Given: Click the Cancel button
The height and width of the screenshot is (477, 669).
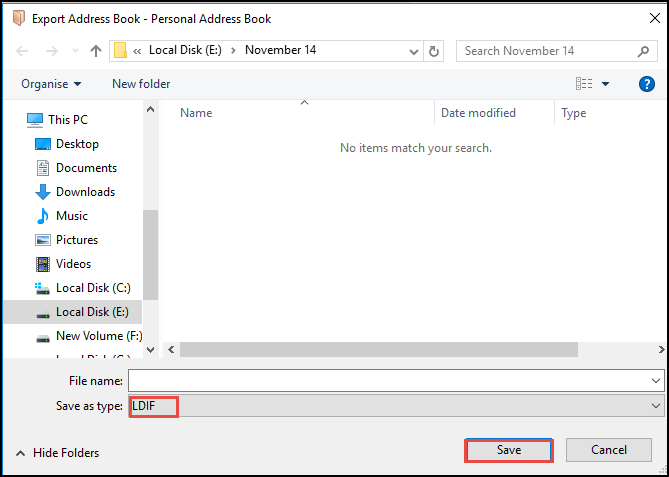Looking at the screenshot, I should (x=609, y=450).
